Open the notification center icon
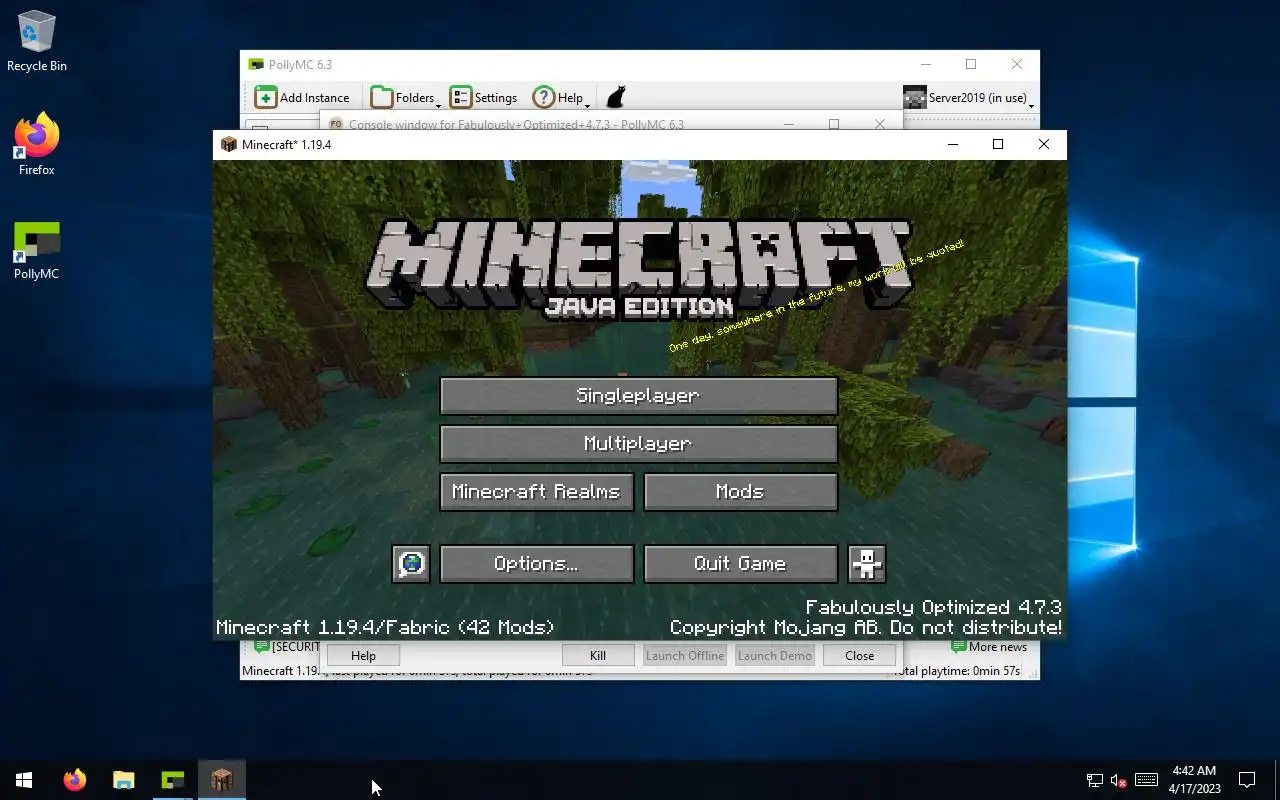Viewport: 1280px width, 800px height. click(x=1247, y=780)
